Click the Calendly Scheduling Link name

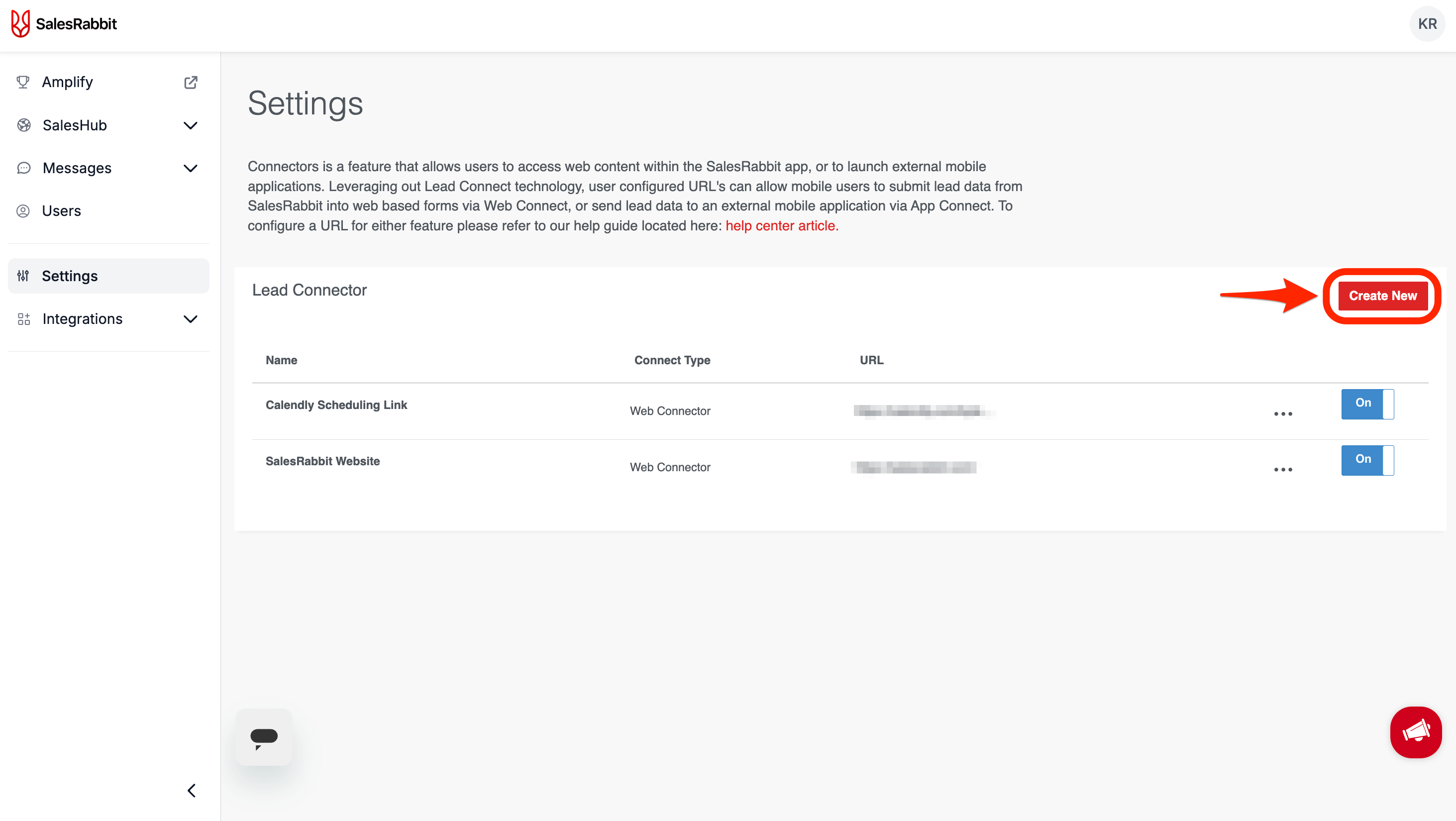click(336, 405)
